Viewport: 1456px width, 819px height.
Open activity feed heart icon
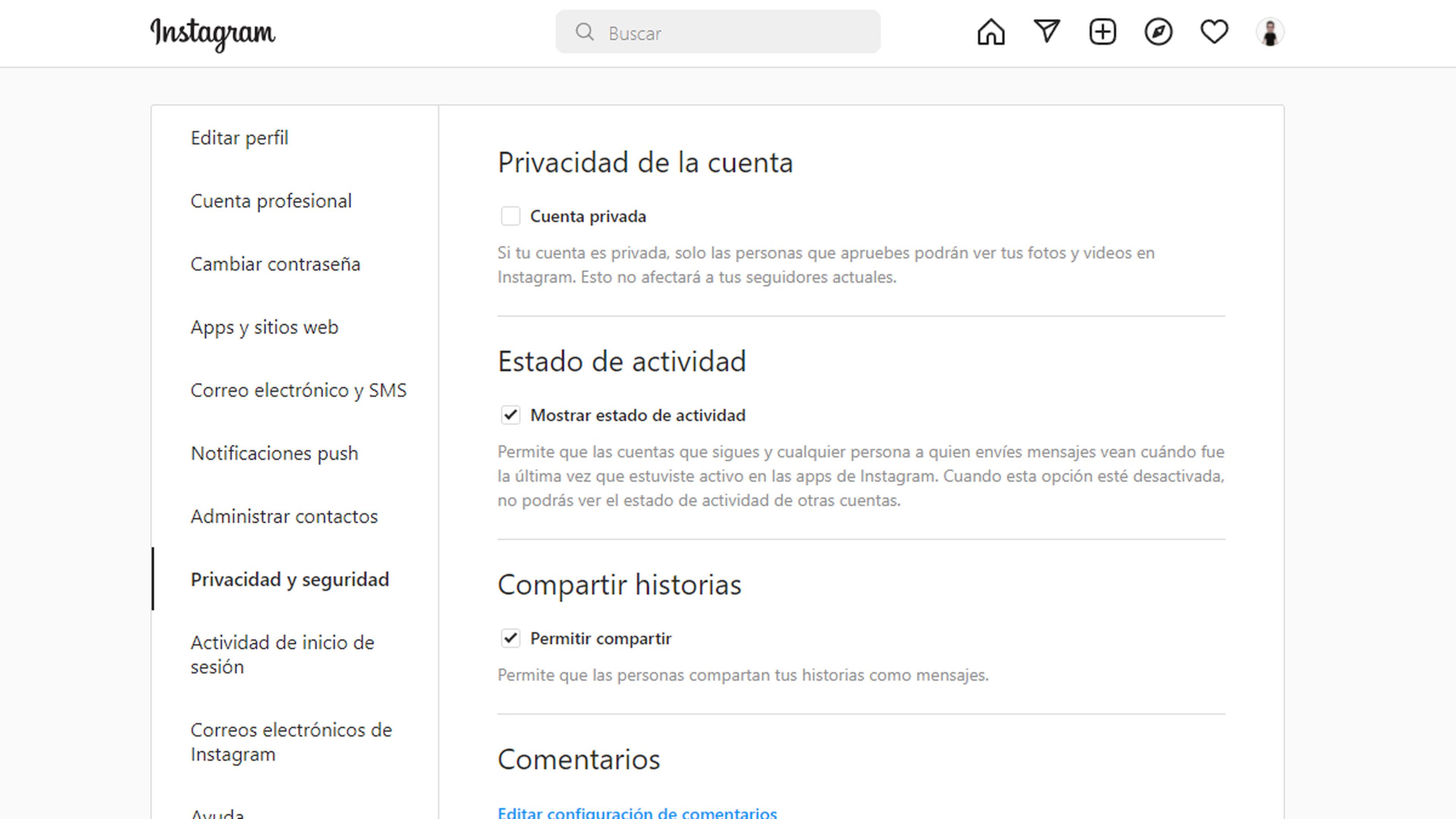(1214, 31)
